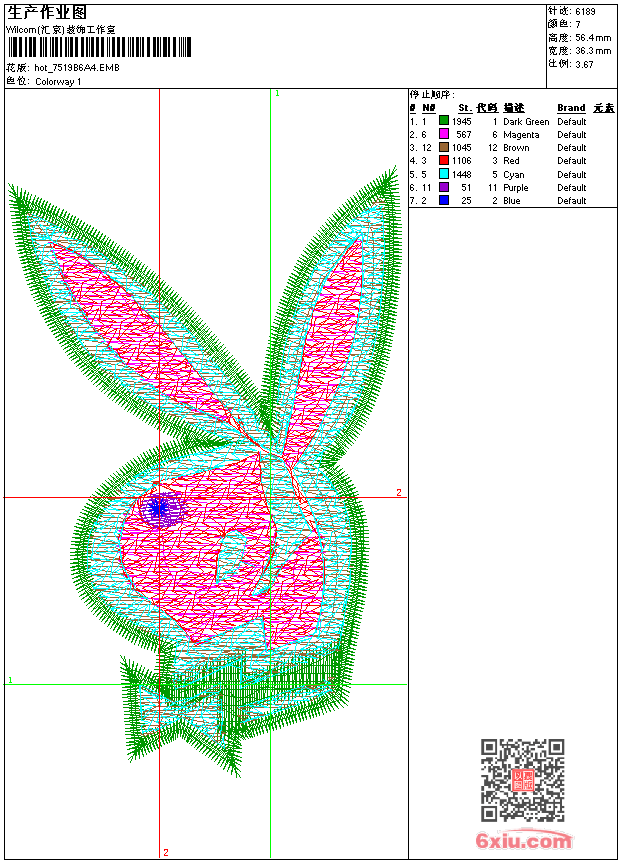Click the rabbit's purple eye in the design

(160, 510)
